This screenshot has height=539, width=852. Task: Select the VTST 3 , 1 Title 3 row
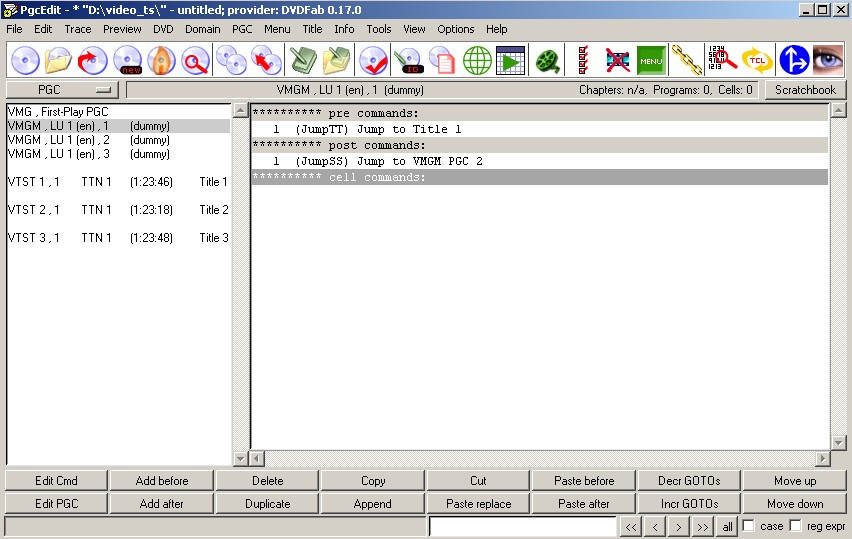tap(118, 238)
